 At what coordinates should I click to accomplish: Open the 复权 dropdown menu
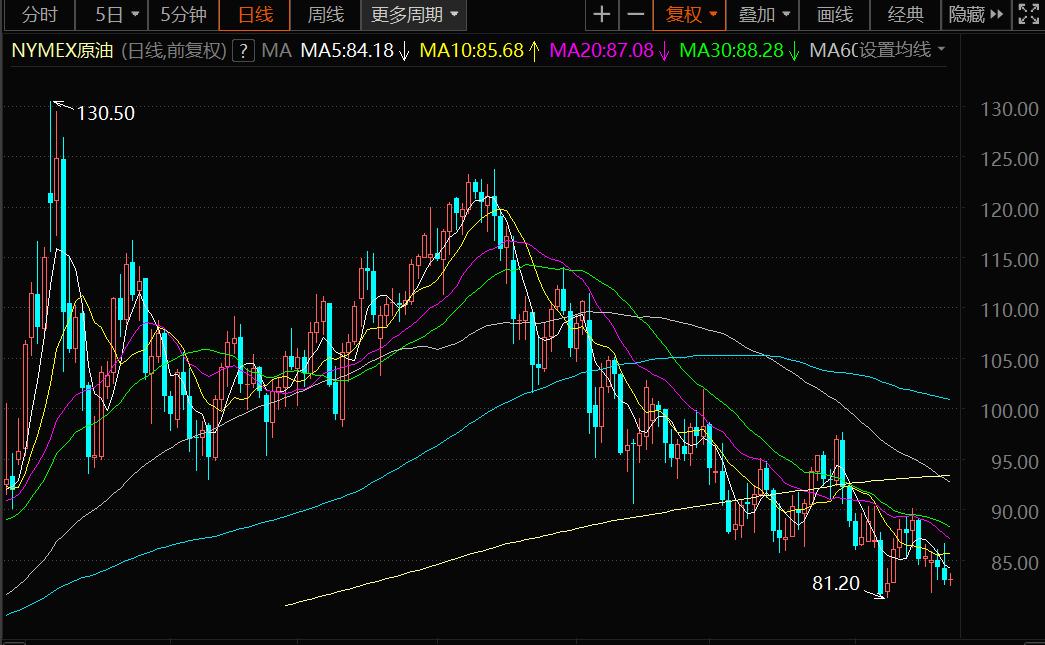tap(691, 15)
